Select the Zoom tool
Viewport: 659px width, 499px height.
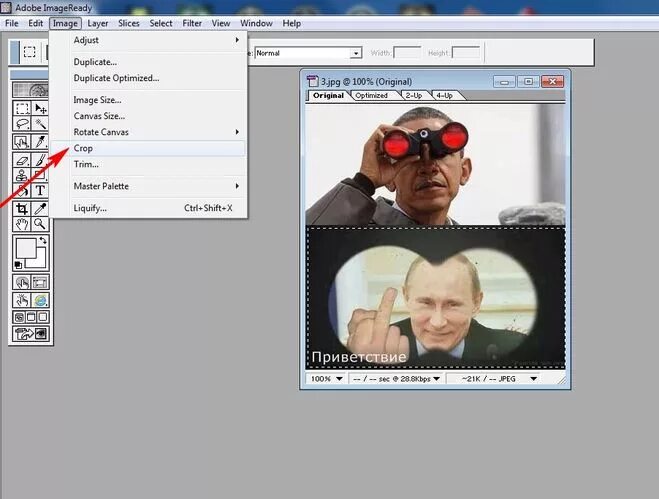click(x=40, y=224)
